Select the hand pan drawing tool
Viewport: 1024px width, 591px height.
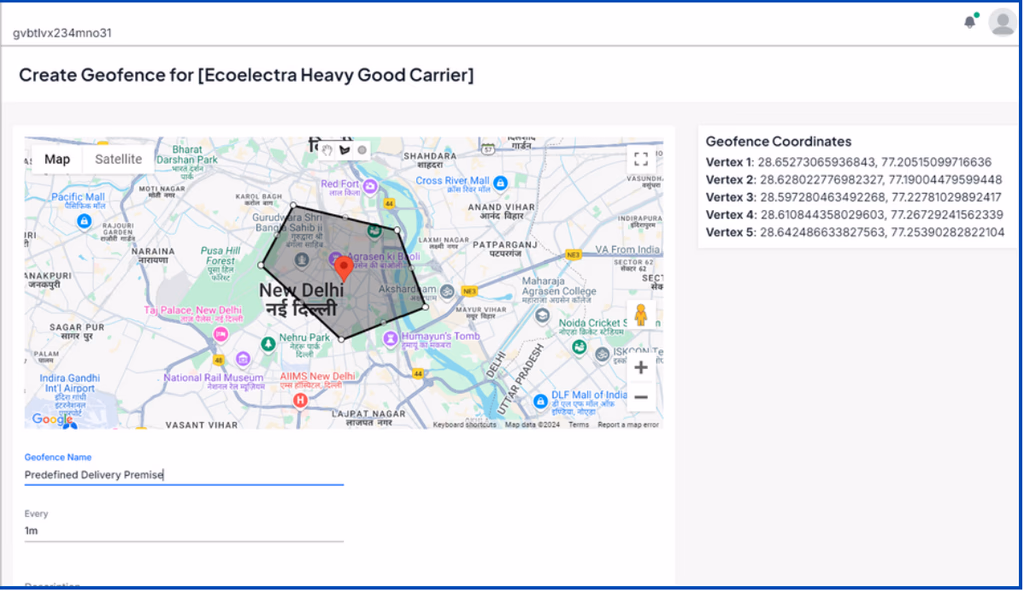coord(327,150)
